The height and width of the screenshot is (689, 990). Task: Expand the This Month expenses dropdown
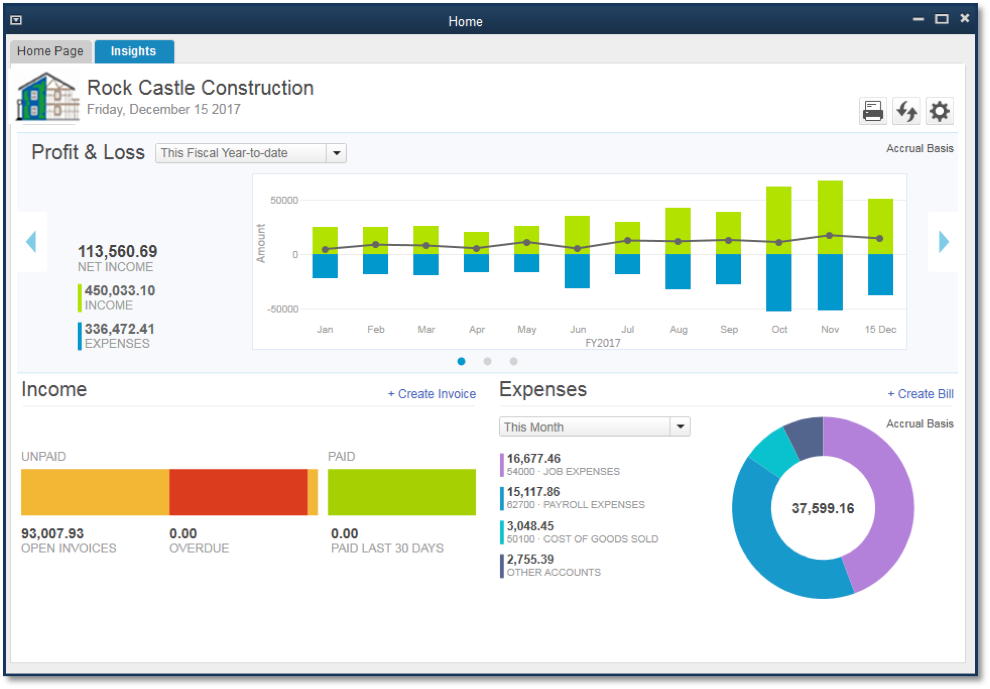594,427
